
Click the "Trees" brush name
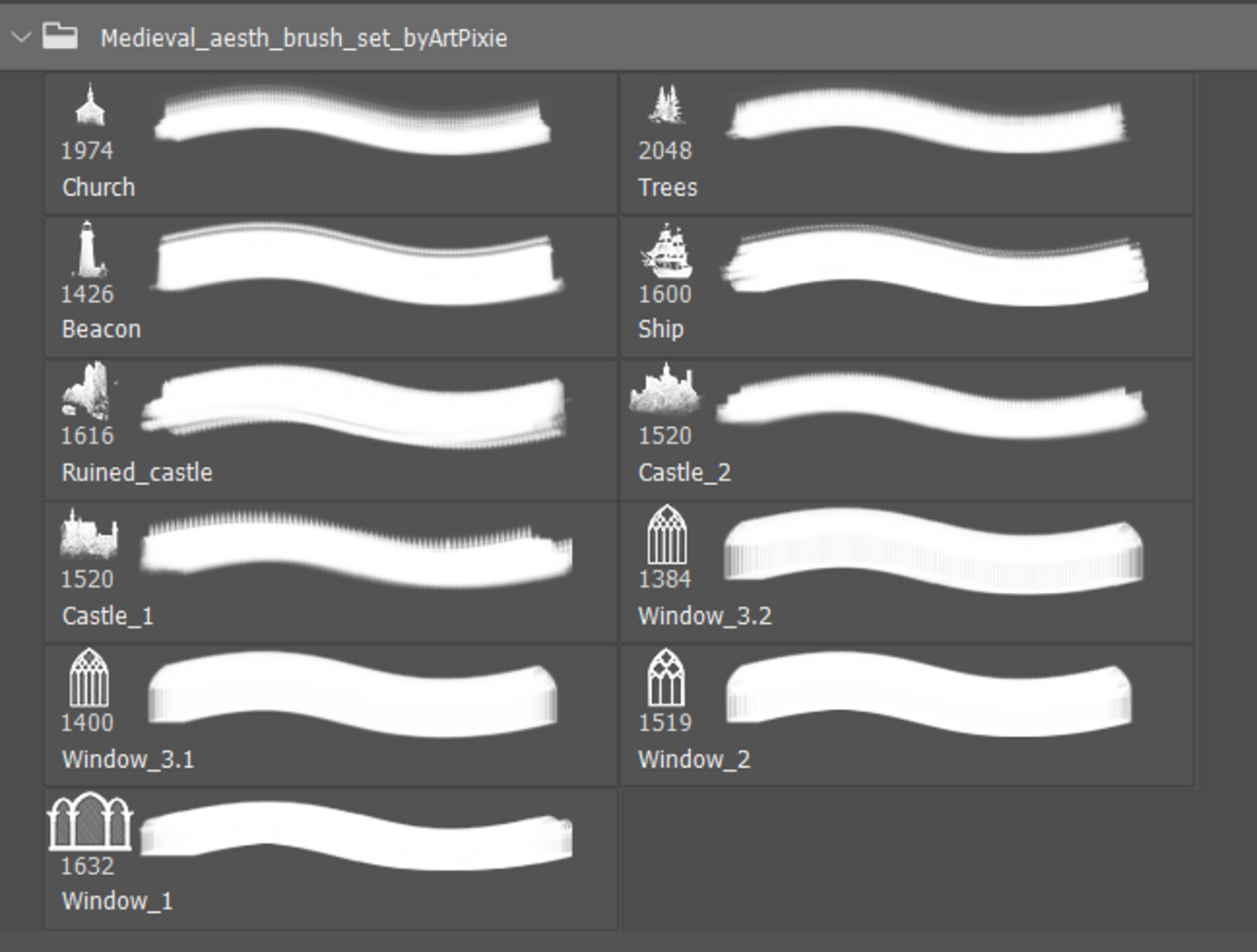(x=668, y=188)
